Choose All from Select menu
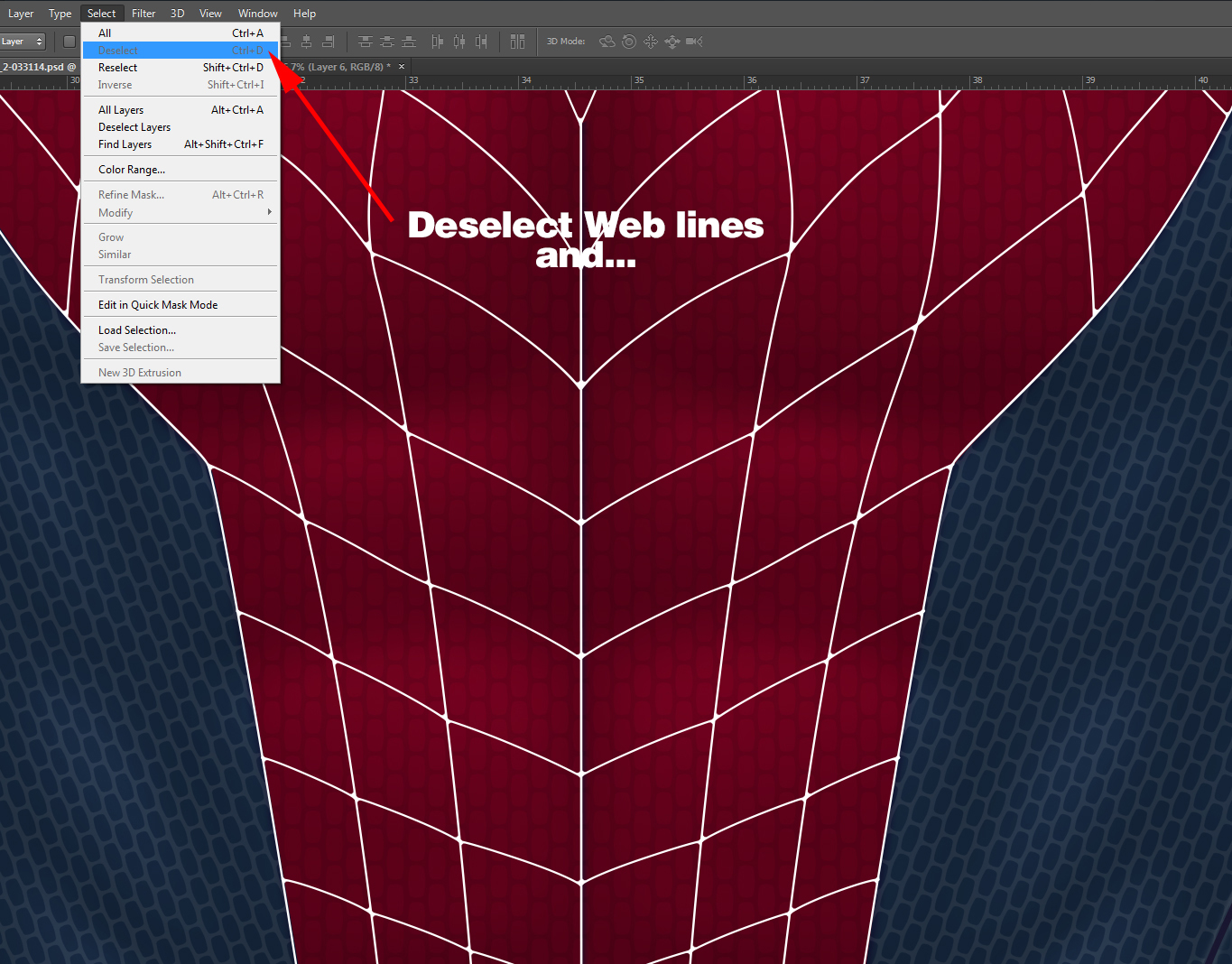1232x964 pixels. (x=181, y=33)
